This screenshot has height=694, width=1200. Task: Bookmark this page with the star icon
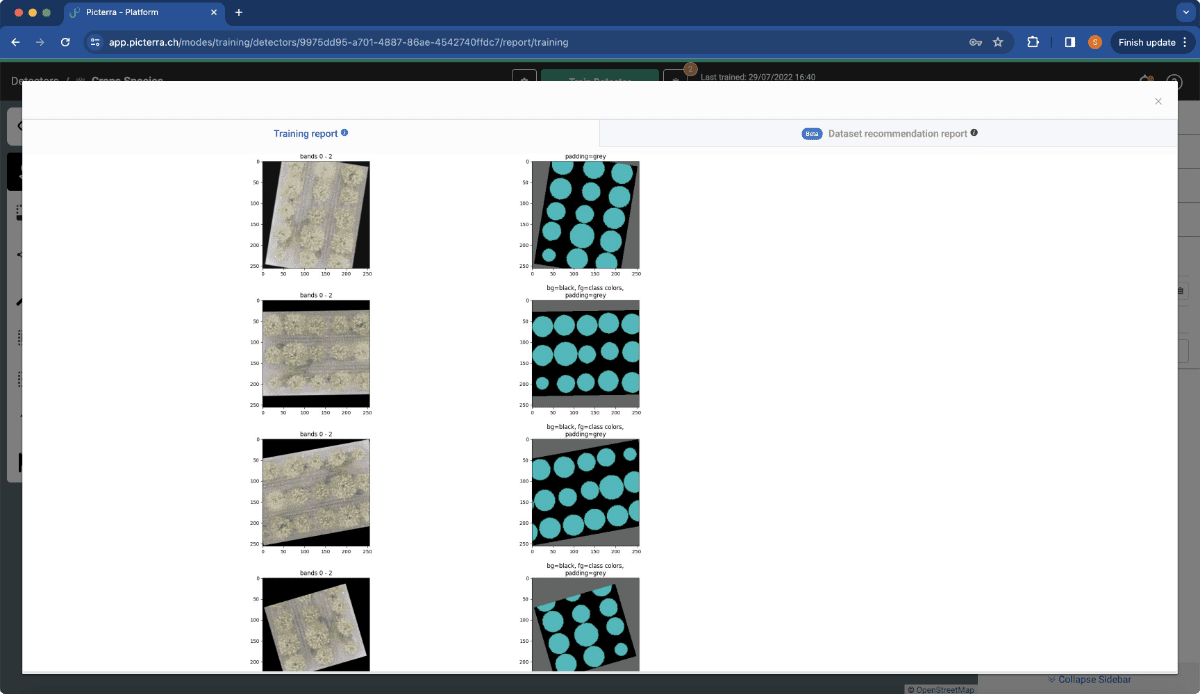click(998, 43)
